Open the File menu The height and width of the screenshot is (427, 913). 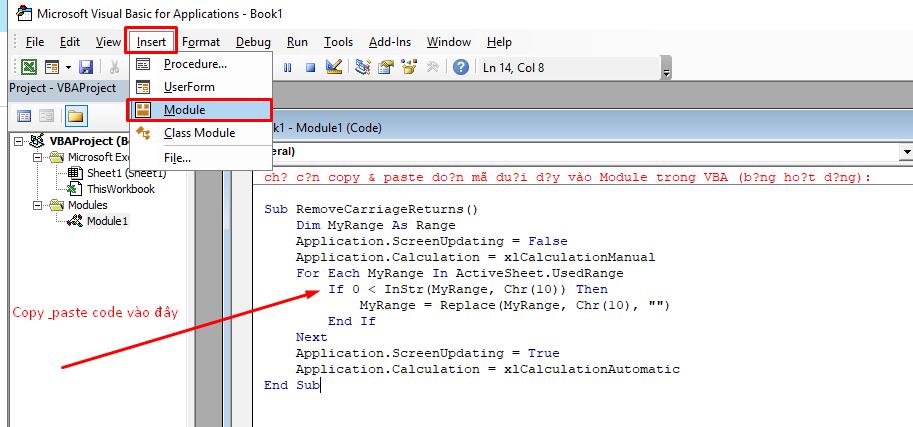coord(35,42)
